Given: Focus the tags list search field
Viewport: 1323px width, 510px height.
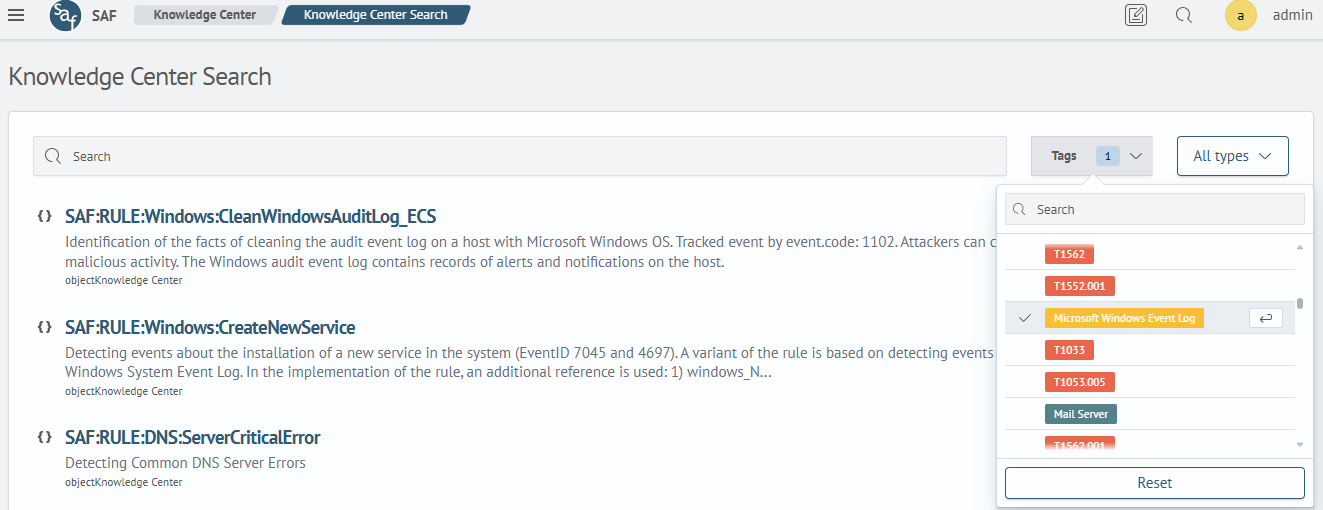Looking at the screenshot, I should click(x=1155, y=209).
